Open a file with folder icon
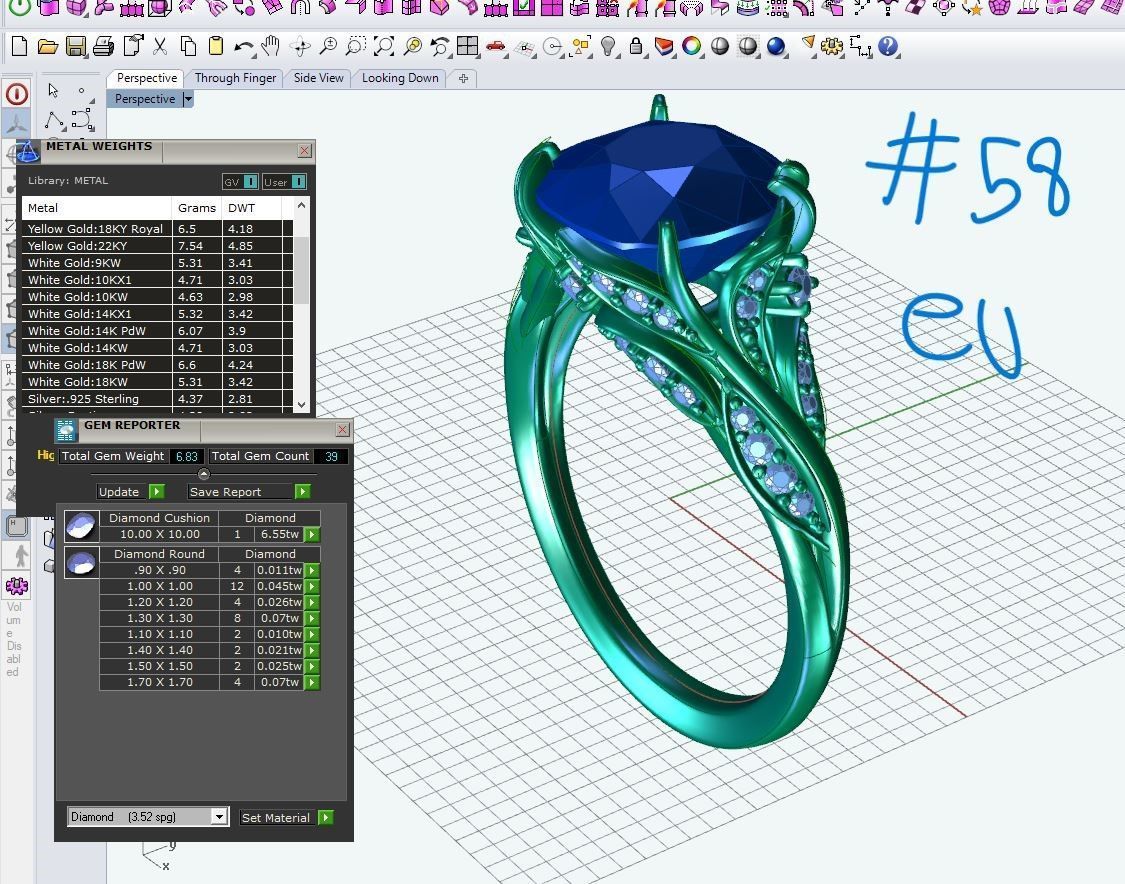Screen dimensions: 1125x884 [x=47, y=47]
